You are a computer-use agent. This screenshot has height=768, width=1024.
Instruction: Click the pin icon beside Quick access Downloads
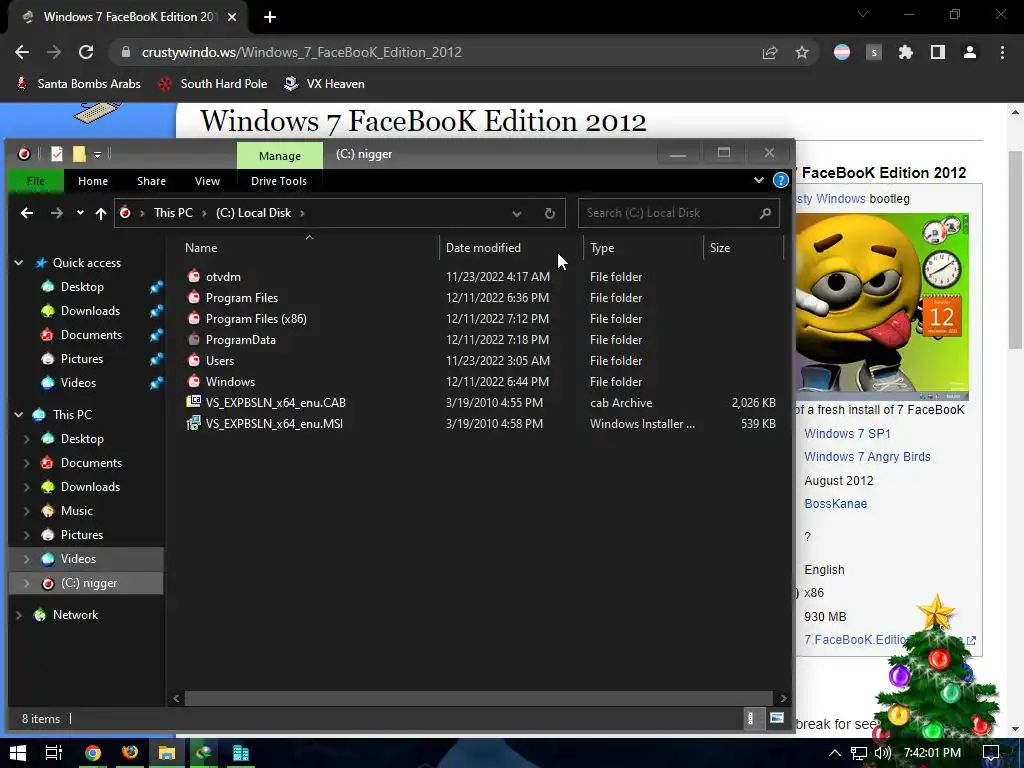click(x=156, y=311)
